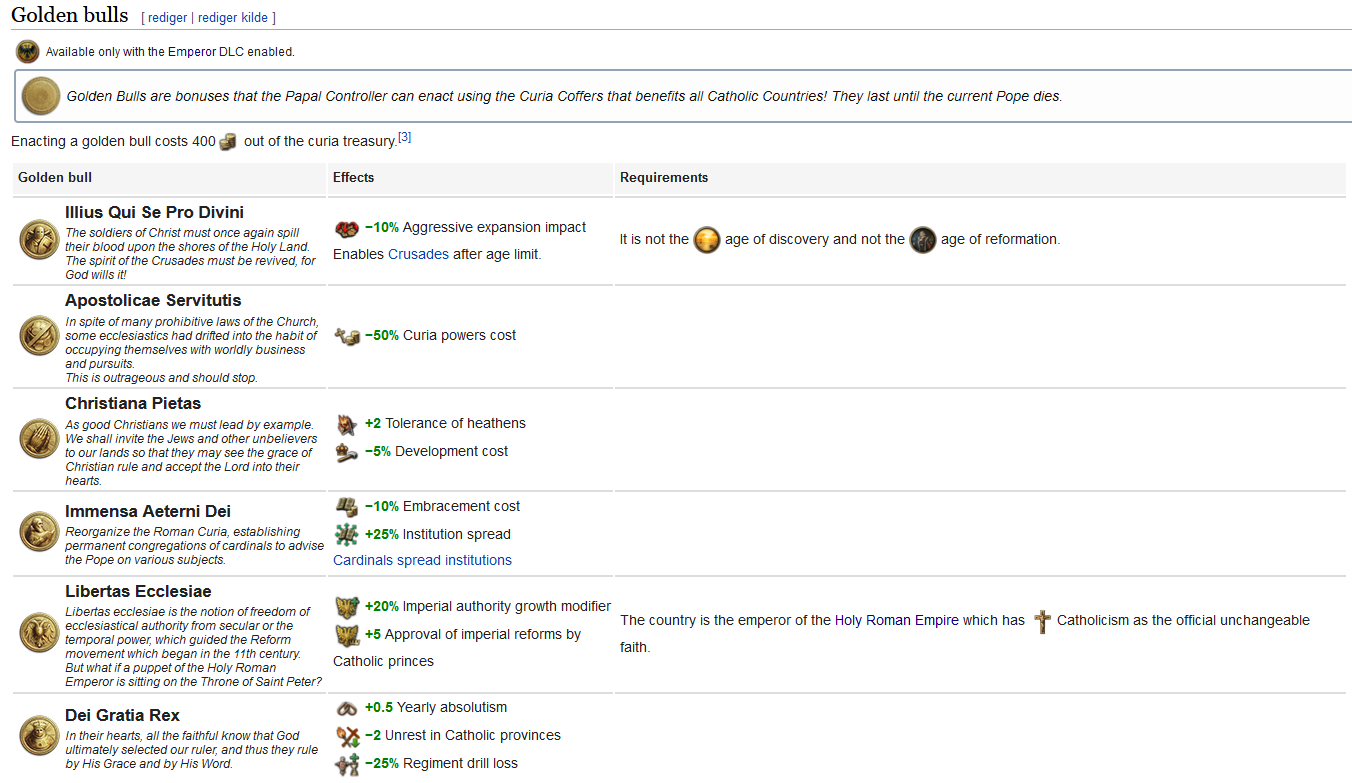Click the institution spread icon
The width and height of the screenshot is (1352, 783).
coord(346,534)
